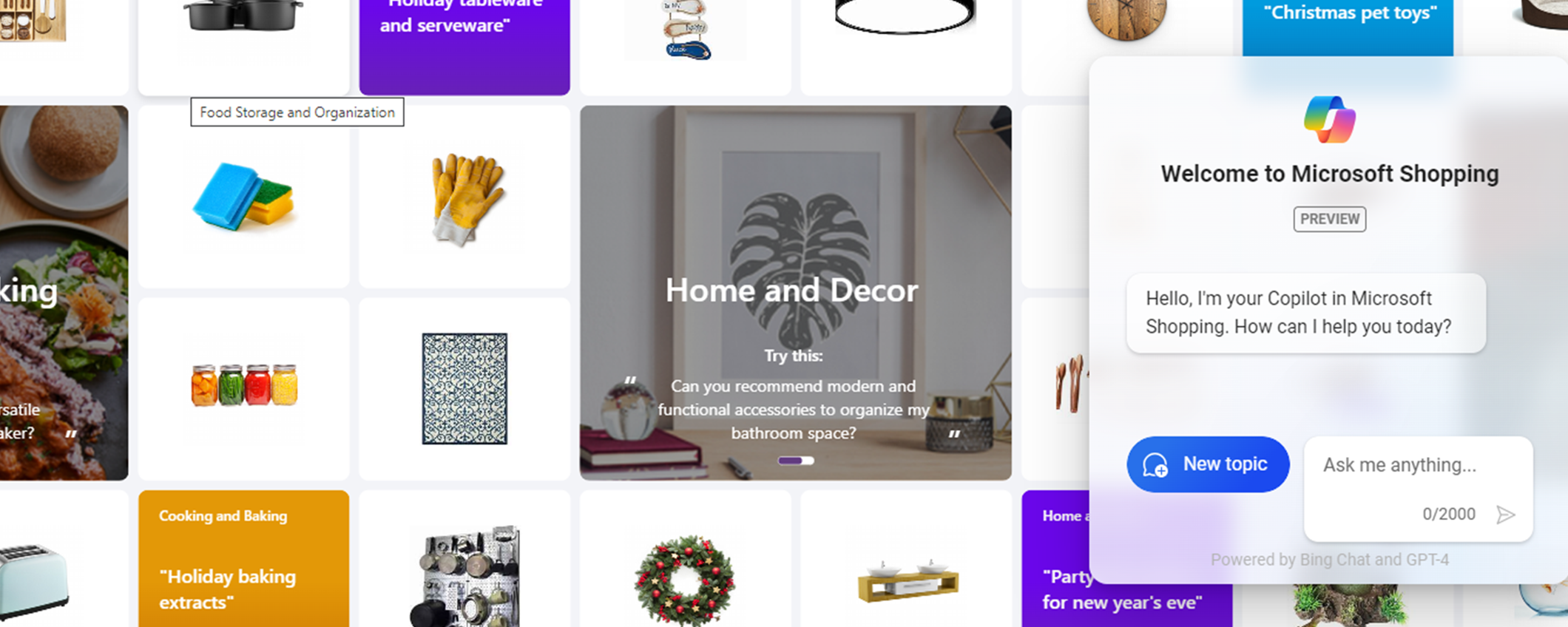Open the Christmas pet toys card

[x=1348, y=28]
